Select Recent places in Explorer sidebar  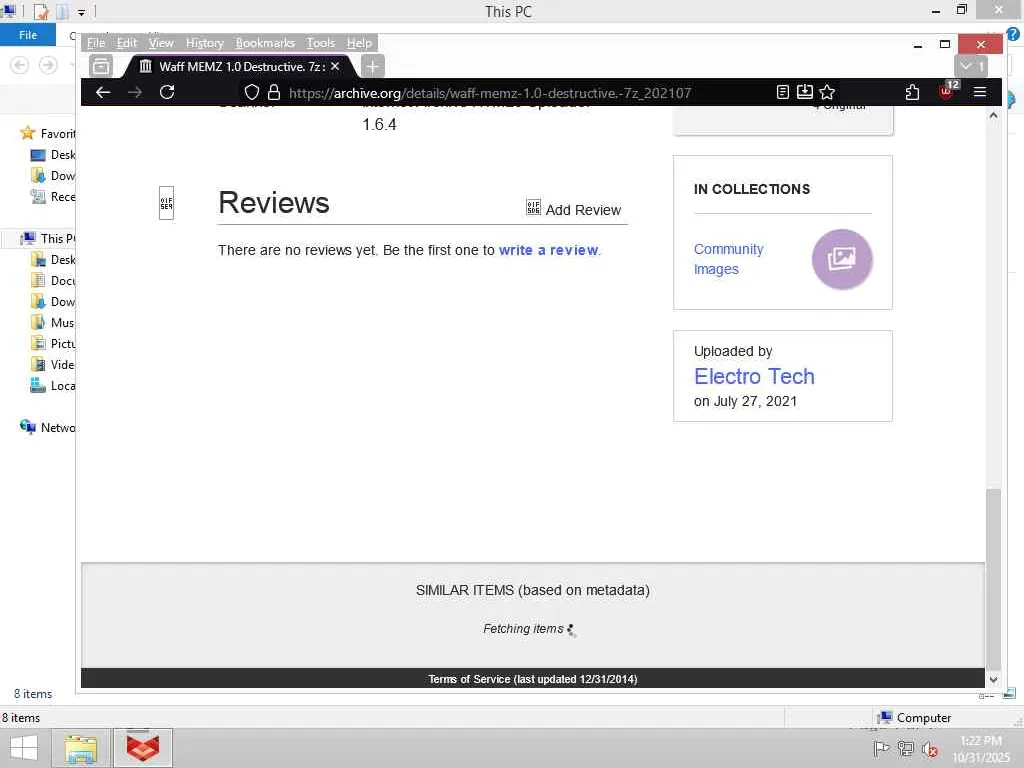[x=52, y=197]
